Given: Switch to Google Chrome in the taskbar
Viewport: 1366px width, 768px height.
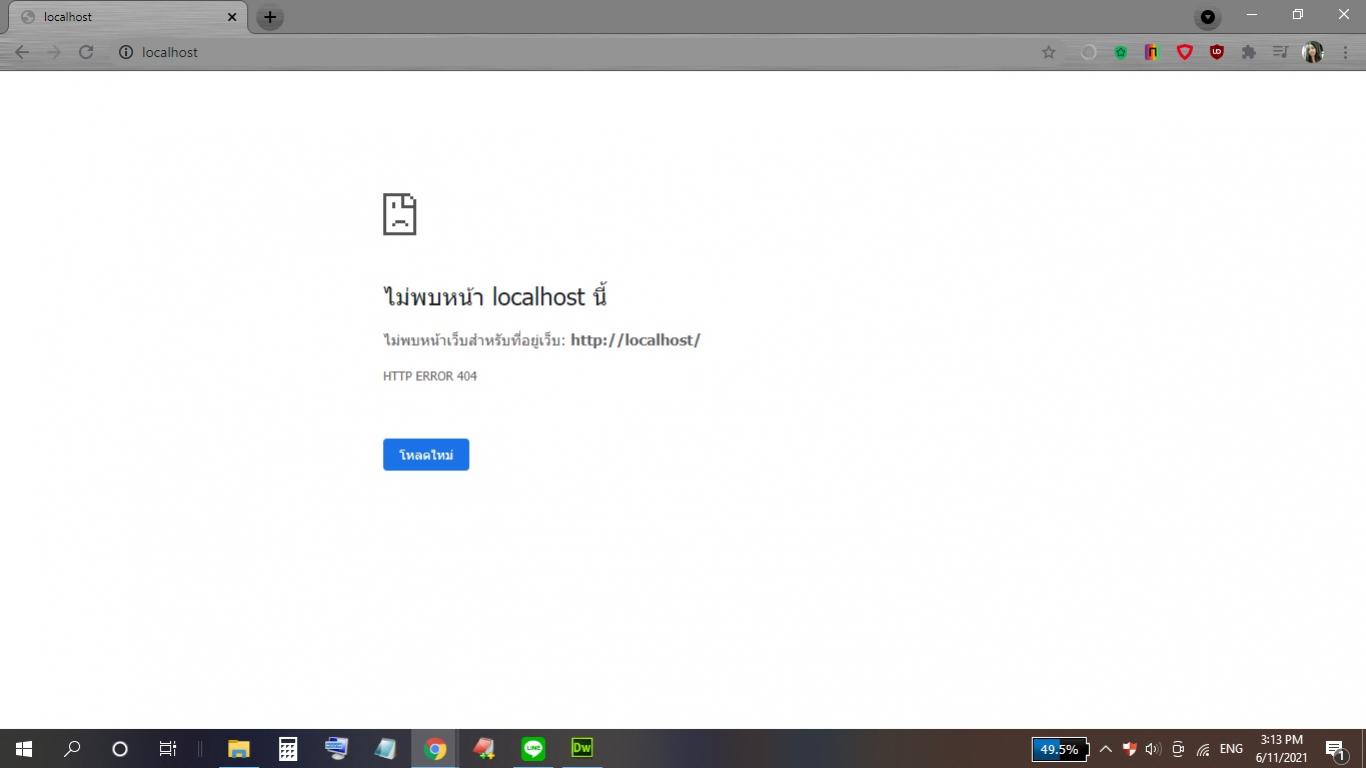Looking at the screenshot, I should [434, 748].
